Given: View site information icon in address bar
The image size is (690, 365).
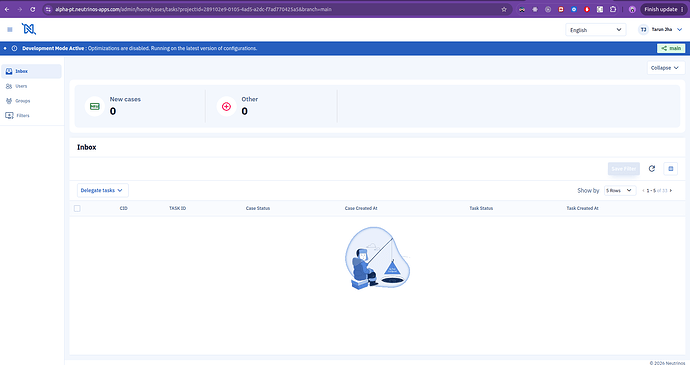Looking at the screenshot, I should pos(48,9).
